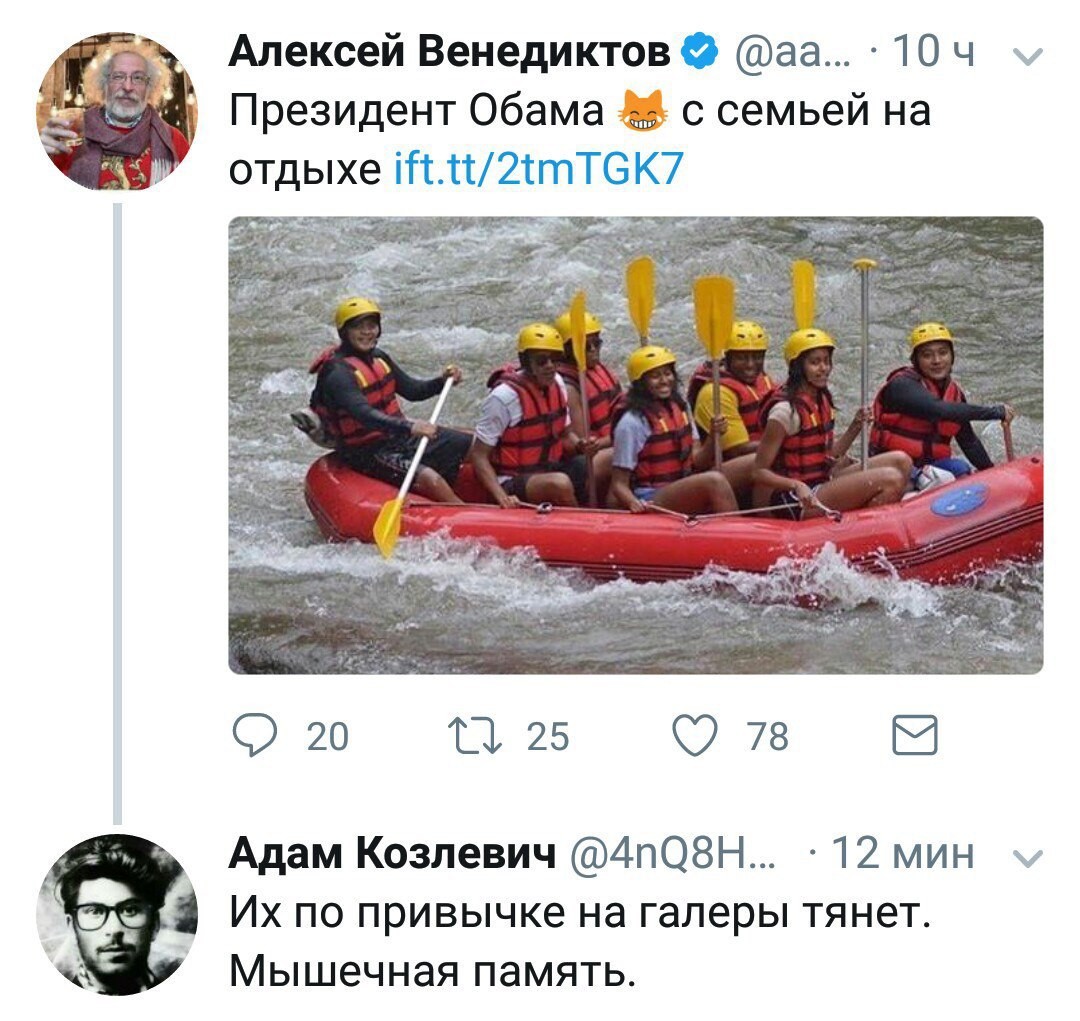
Task: Click the @4nQ8H... handle text
Action: coord(673,854)
